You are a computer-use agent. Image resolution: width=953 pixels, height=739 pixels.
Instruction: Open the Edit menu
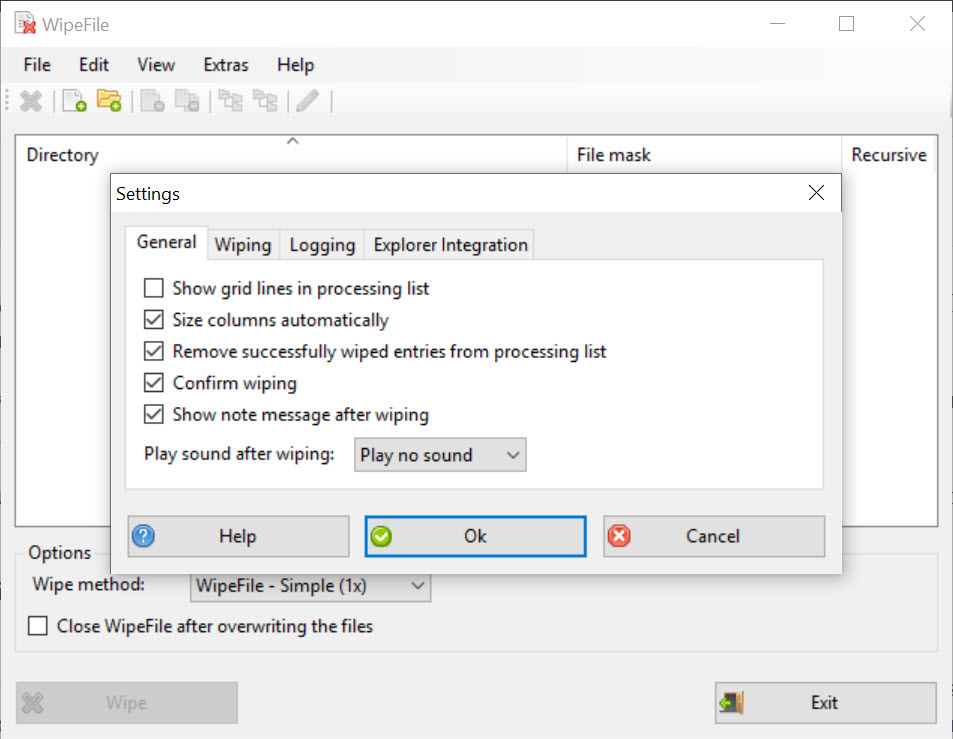click(94, 64)
